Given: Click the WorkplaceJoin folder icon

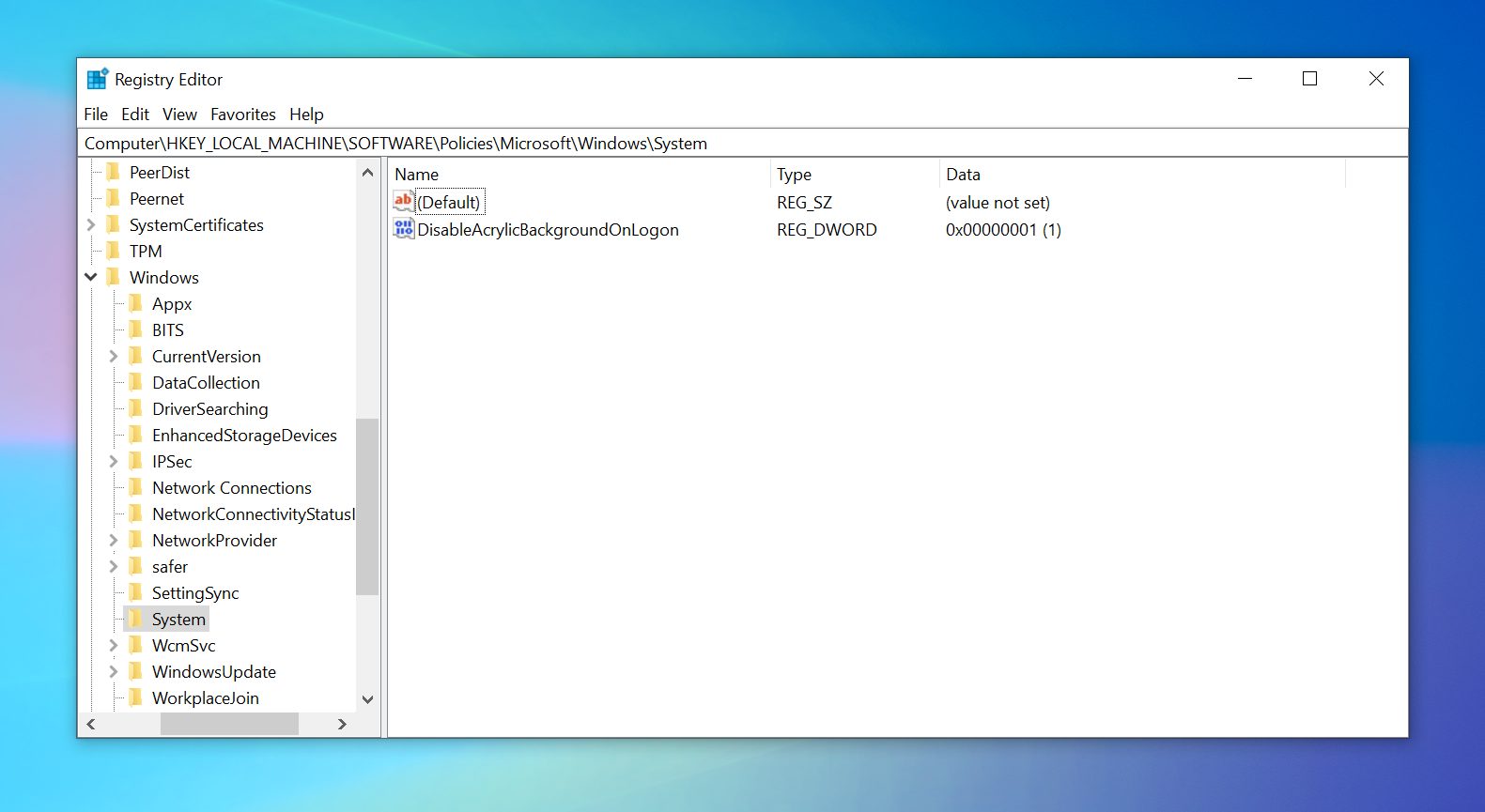Looking at the screenshot, I should [x=136, y=697].
